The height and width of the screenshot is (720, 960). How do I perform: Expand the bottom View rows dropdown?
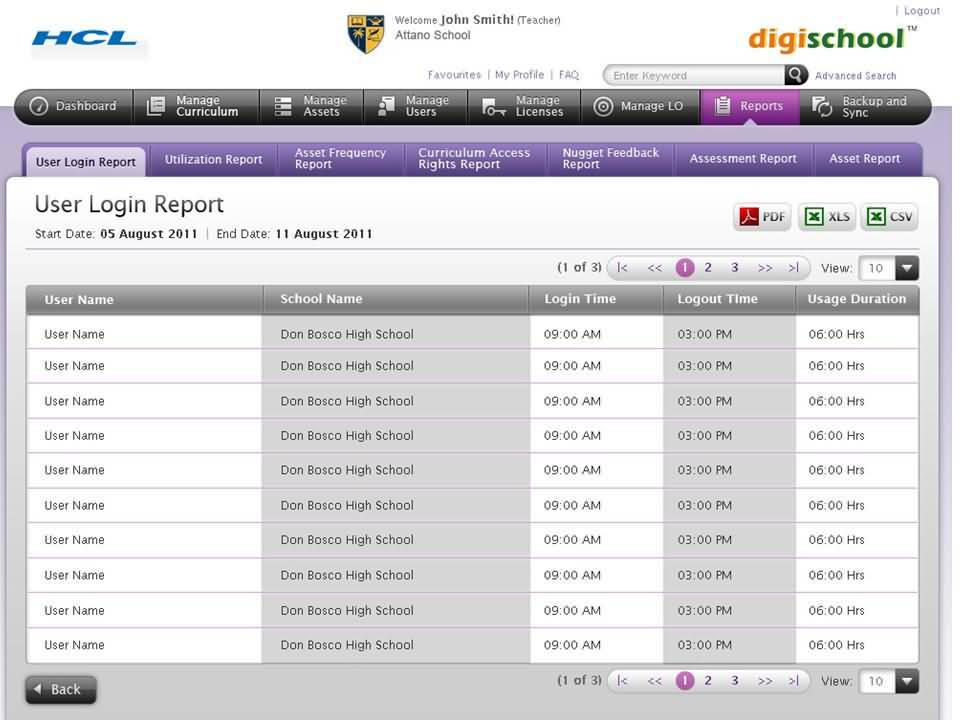[x=906, y=681]
